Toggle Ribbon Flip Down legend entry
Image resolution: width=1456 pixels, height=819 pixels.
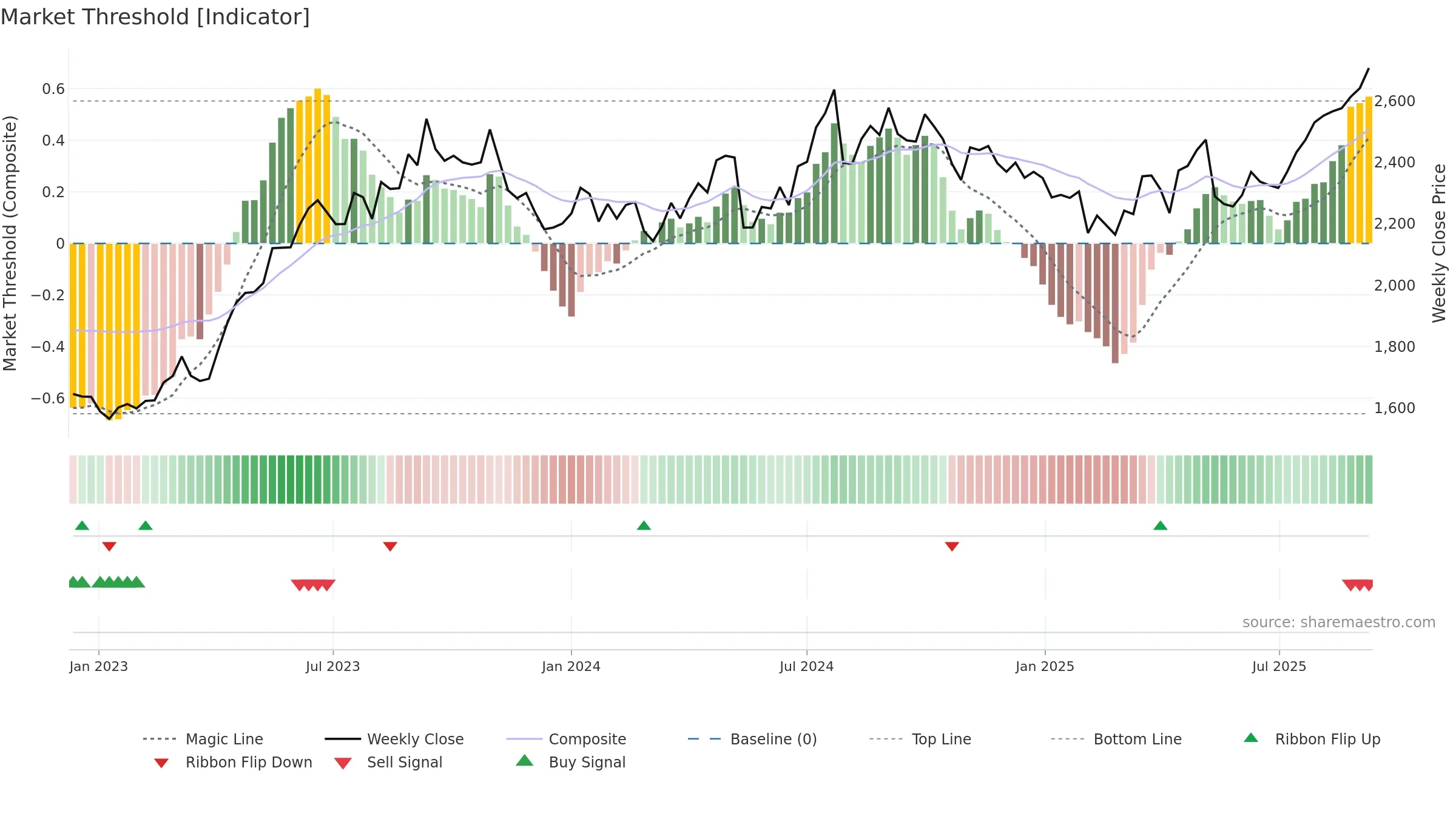[232, 762]
